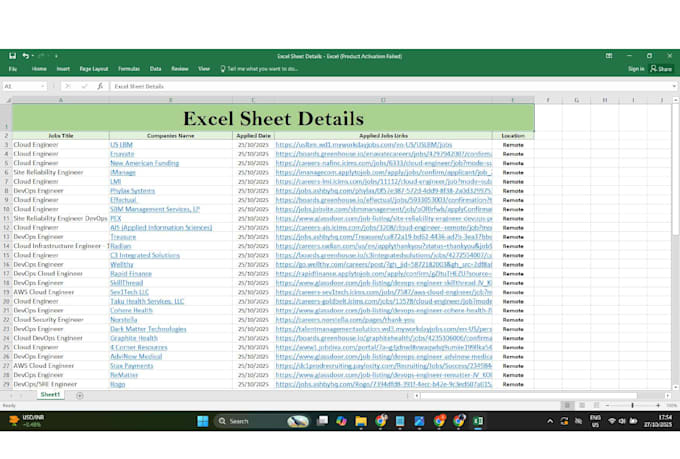The height and width of the screenshot is (459, 680).
Task: Open the SBM Management Services, LP link
Action: tap(155, 209)
